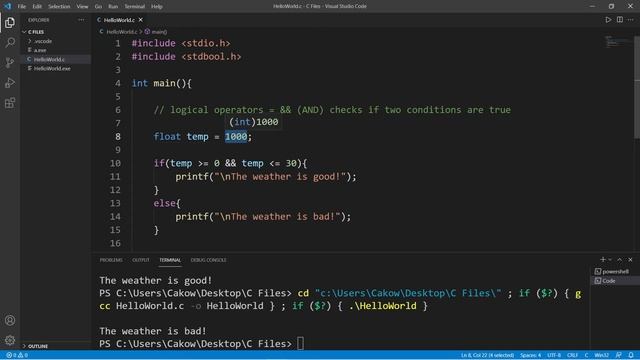Viewport: 640px width, 360px height.
Task: Open HelloWorld.c in the explorer
Action: click(49, 60)
